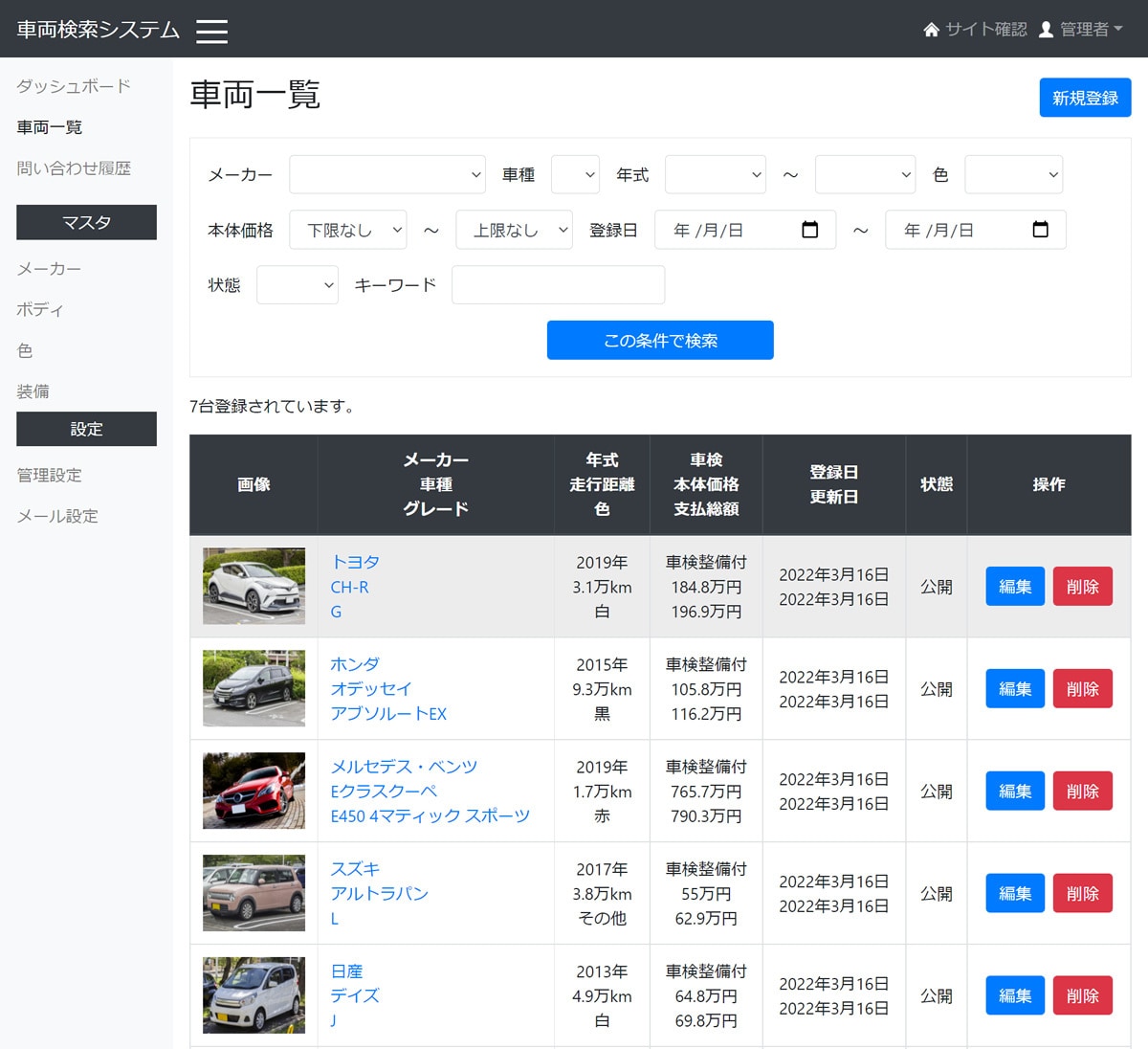Open the CH-R model link
The image size is (1148, 1049).
(349, 587)
